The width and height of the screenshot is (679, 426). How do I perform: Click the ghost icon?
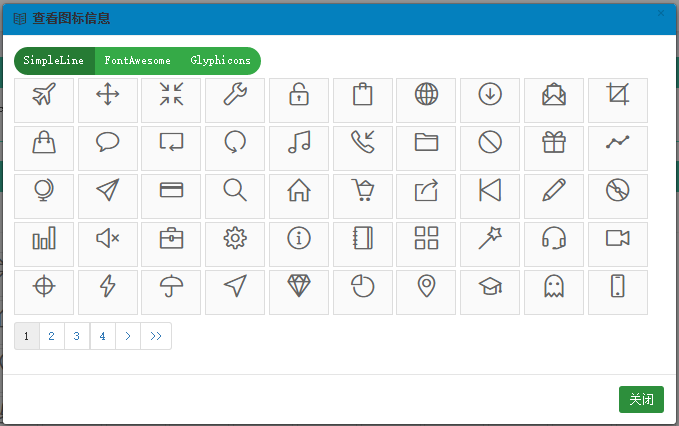click(x=554, y=287)
